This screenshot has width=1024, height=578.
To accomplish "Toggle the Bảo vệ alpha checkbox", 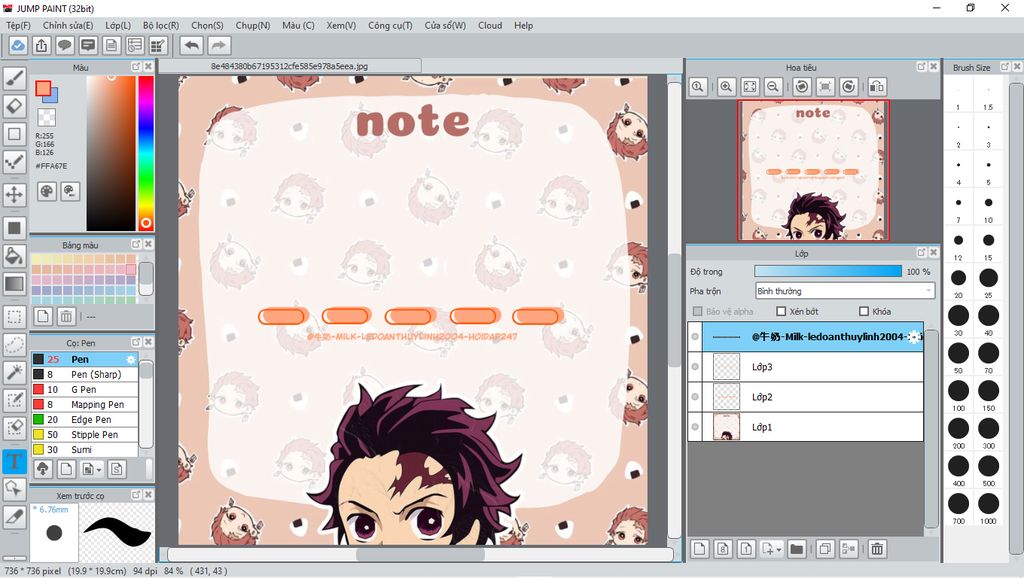I will pyautogui.click(x=697, y=311).
